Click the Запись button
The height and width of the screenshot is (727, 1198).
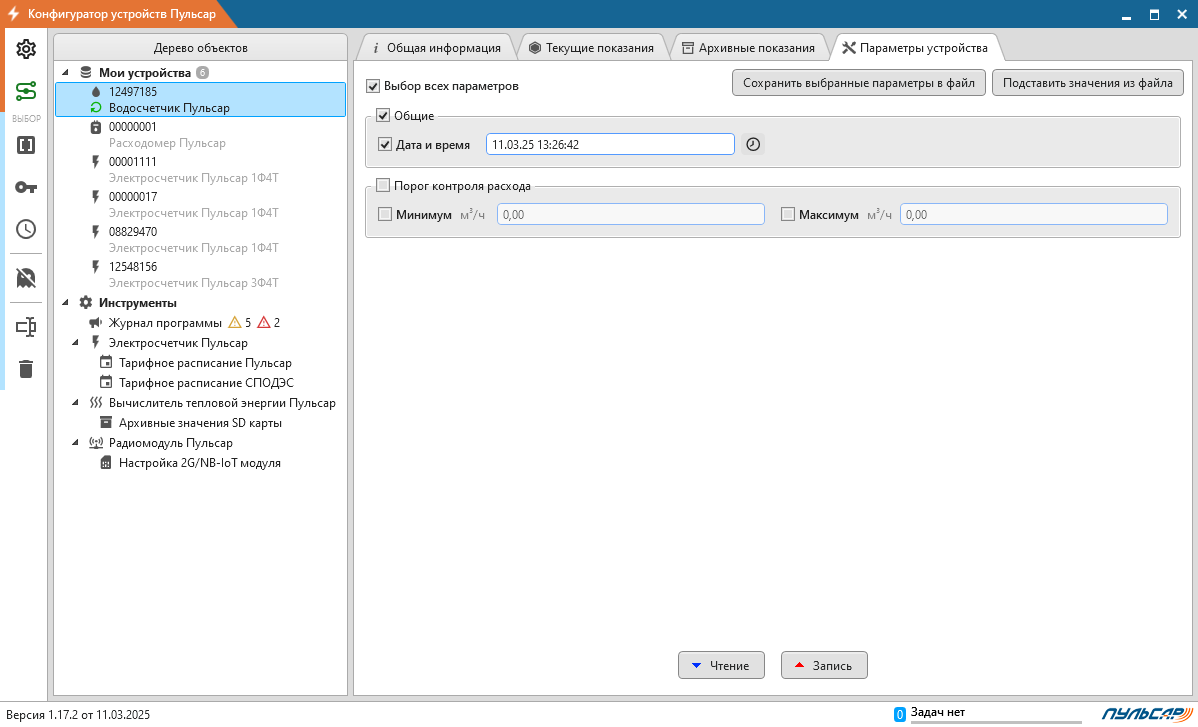tap(824, 665)
